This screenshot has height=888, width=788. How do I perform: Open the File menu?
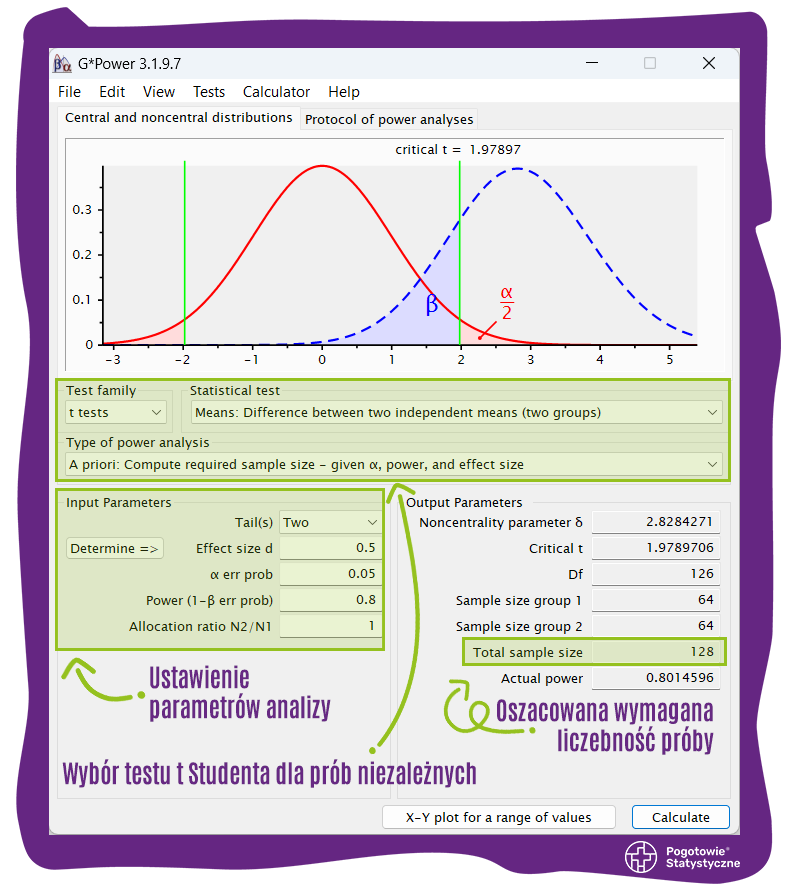click(x=69, y=92)
